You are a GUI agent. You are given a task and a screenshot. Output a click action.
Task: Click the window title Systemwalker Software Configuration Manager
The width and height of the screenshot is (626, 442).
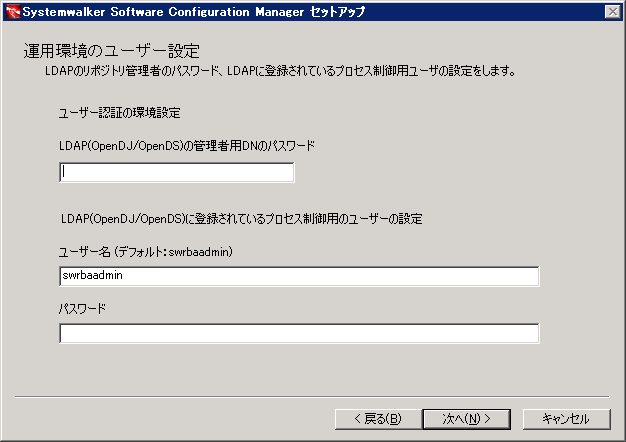click(x=194, y=12)
